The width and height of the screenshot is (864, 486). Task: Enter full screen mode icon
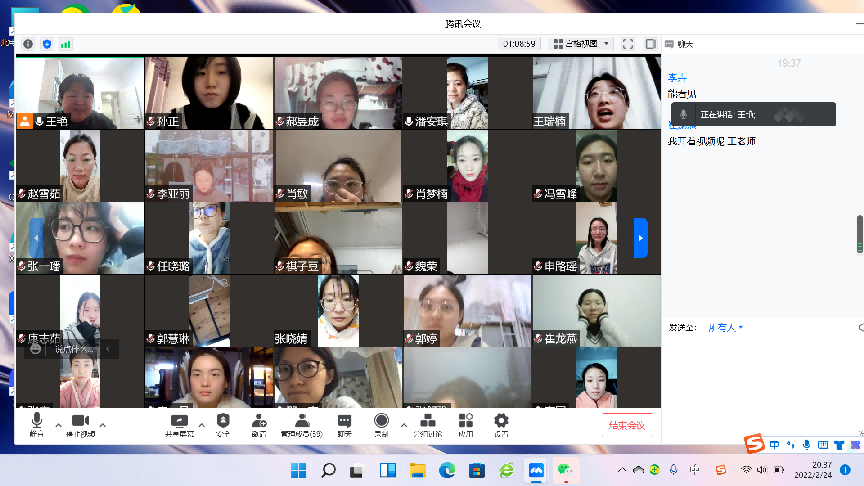click(628, 44)
